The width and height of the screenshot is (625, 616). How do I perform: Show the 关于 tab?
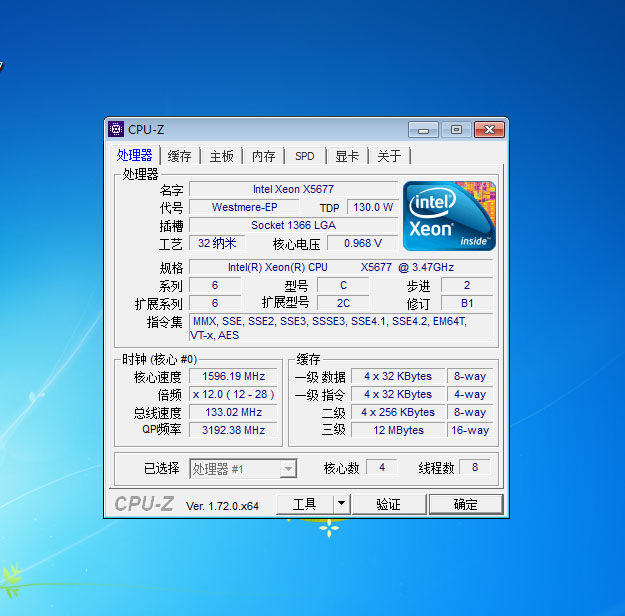389,156
